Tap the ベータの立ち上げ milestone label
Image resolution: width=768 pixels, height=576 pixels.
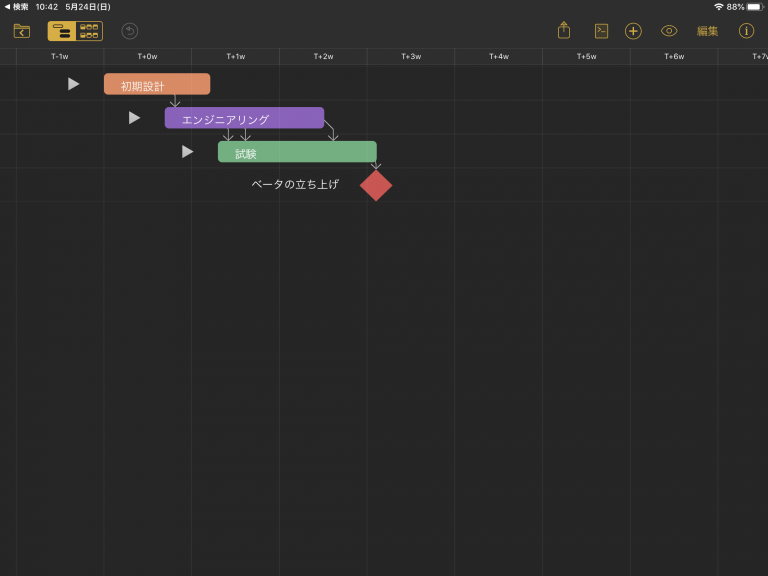(295, 185)
